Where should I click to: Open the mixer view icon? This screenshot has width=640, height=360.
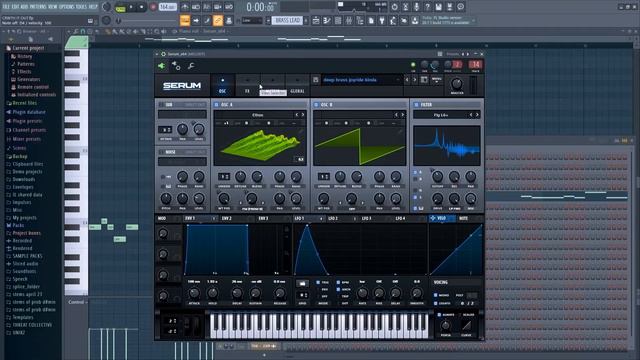(349, 20)
